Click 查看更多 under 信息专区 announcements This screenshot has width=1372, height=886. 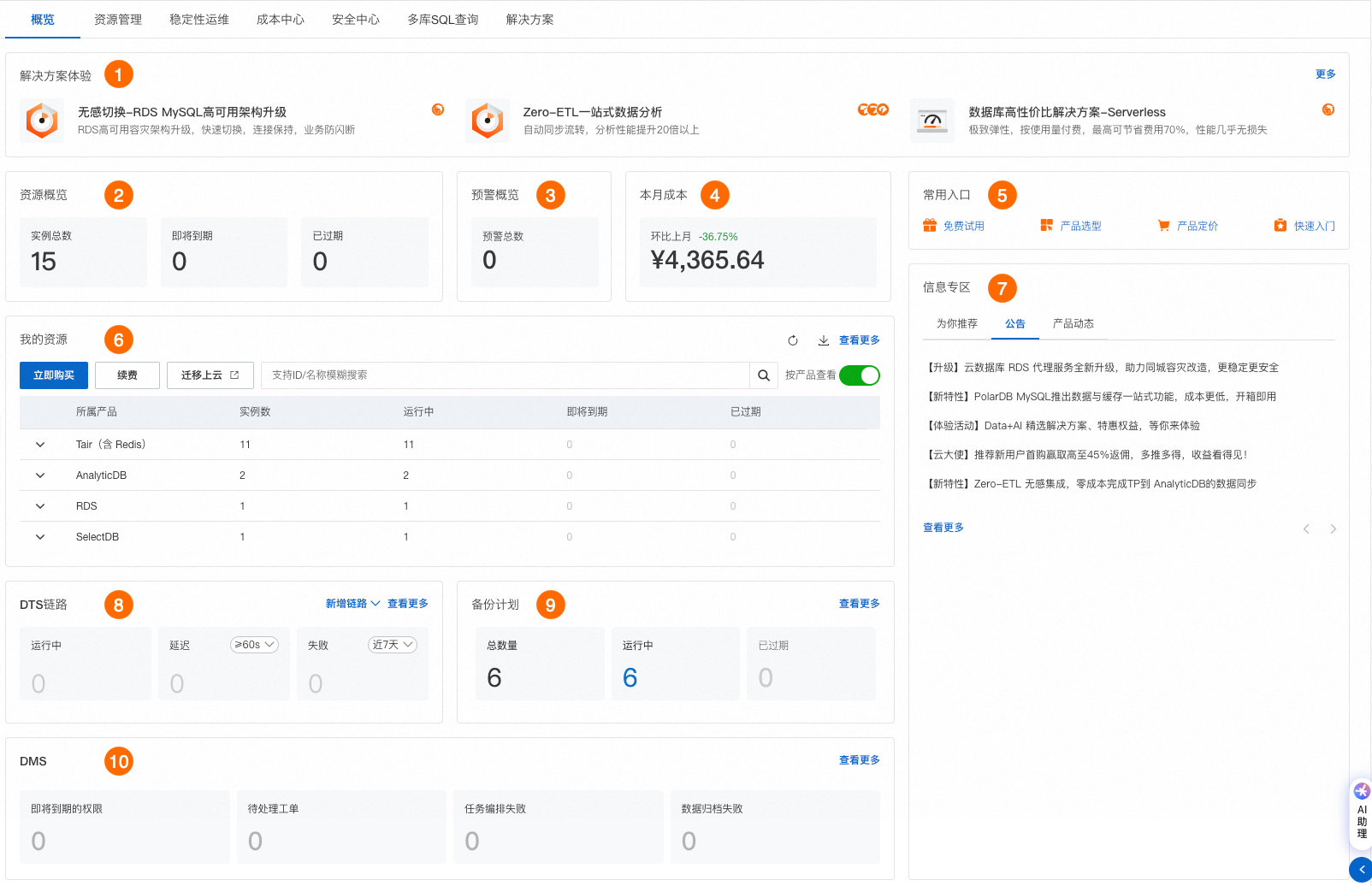943,528
